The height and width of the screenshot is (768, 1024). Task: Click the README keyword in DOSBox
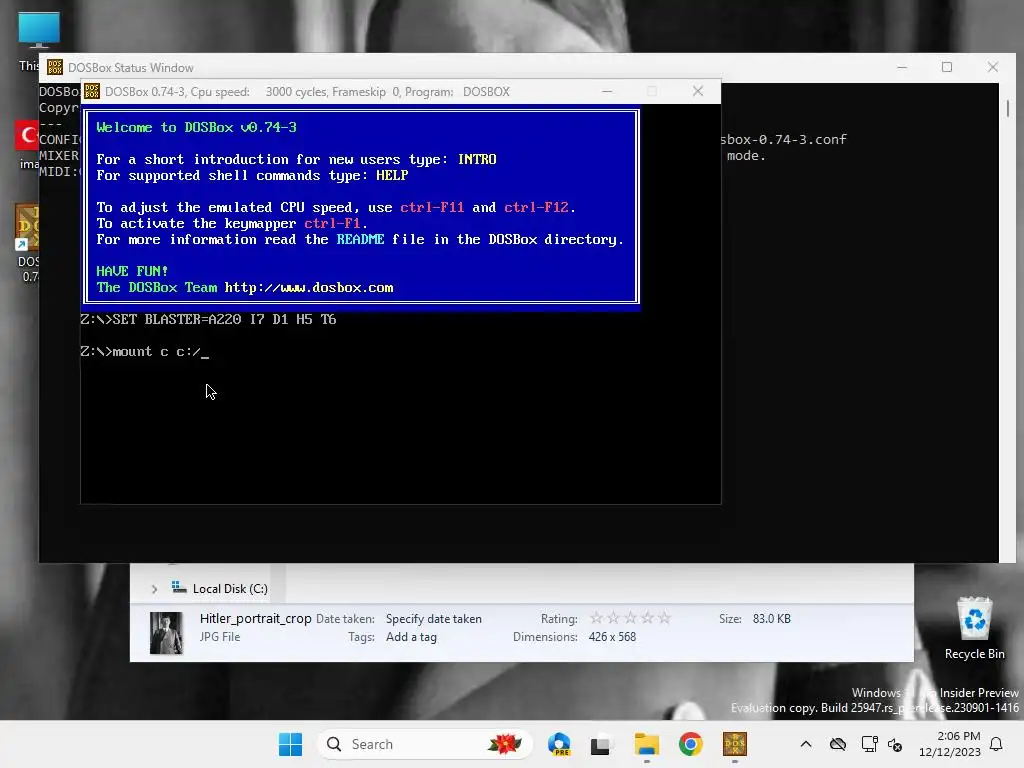pyautogui.click(x=360, y=240)
